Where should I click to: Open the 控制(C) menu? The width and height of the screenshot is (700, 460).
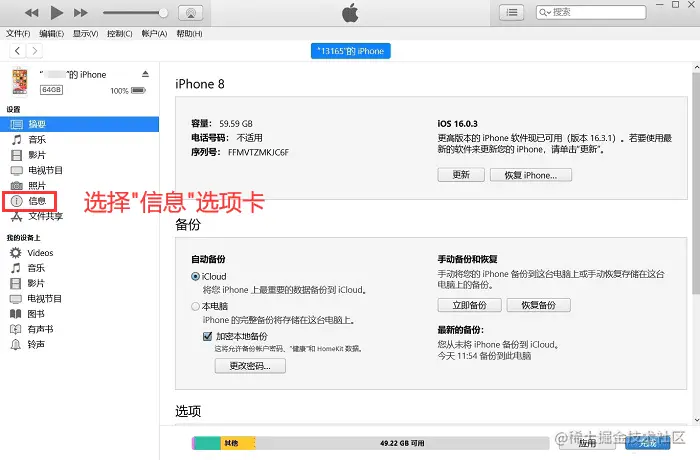(x=120, y=33)
